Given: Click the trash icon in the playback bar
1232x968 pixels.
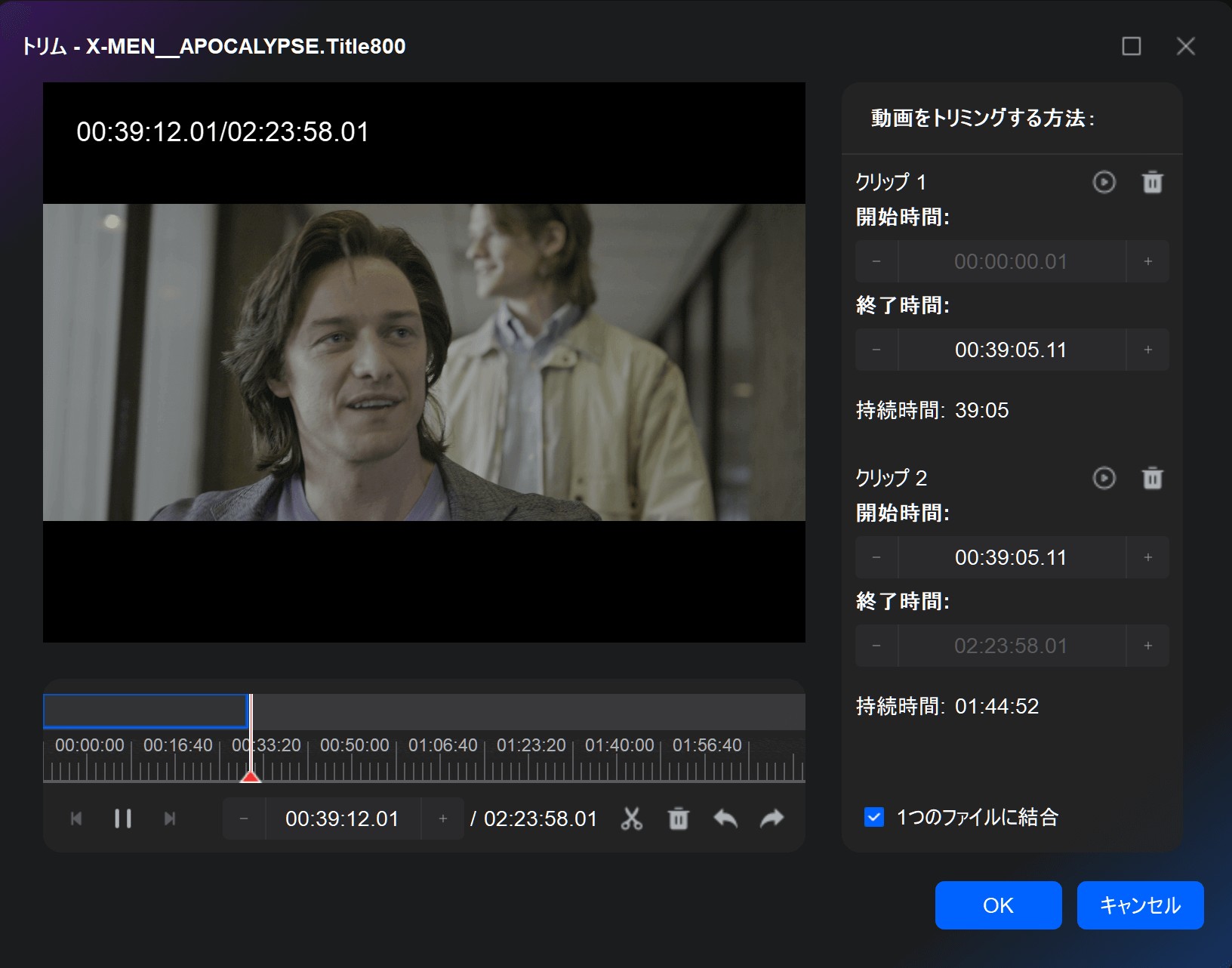Looking at the screenshot, I should 679,818.
